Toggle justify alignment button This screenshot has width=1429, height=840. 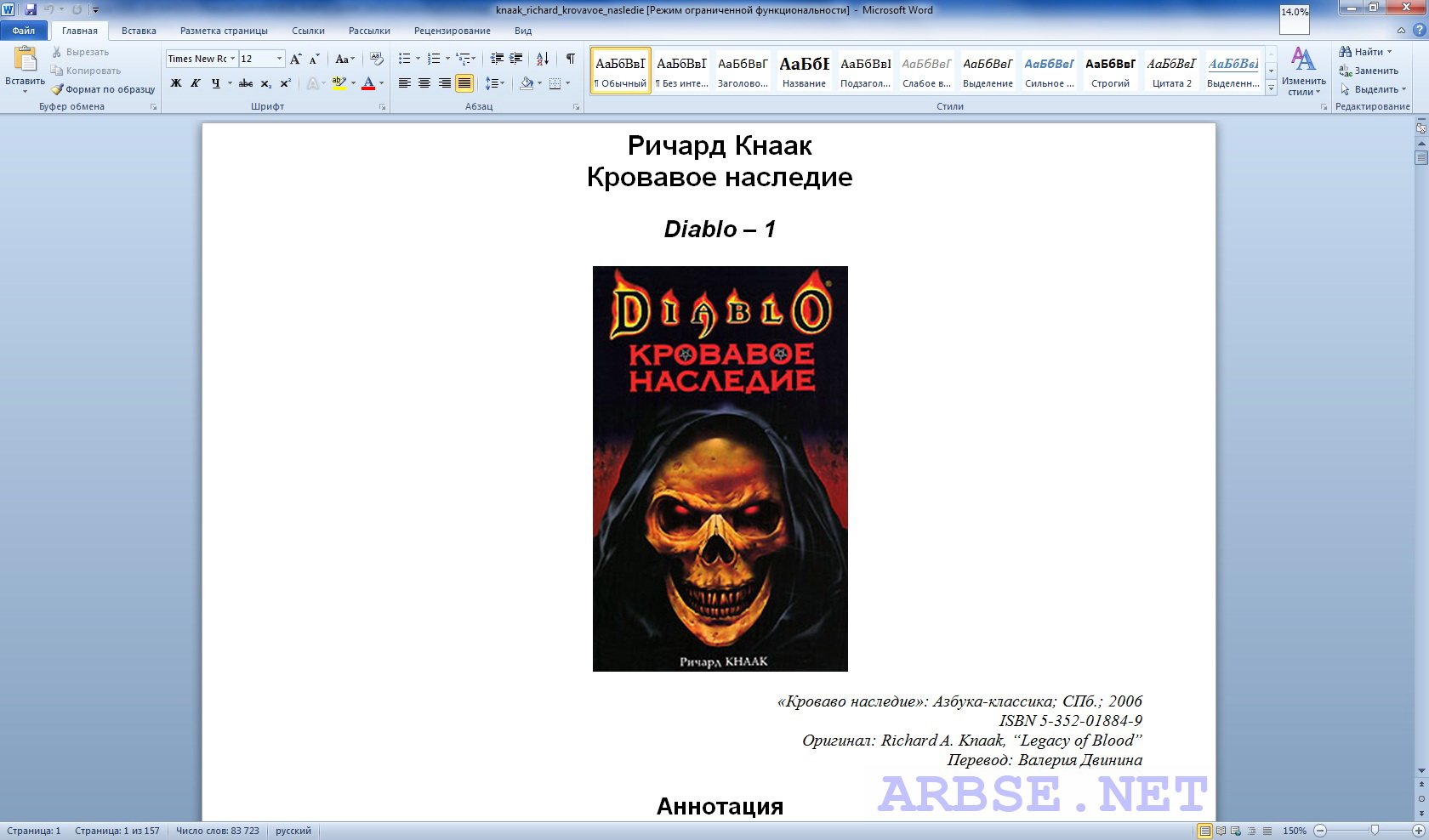click(x=464, y=83)
